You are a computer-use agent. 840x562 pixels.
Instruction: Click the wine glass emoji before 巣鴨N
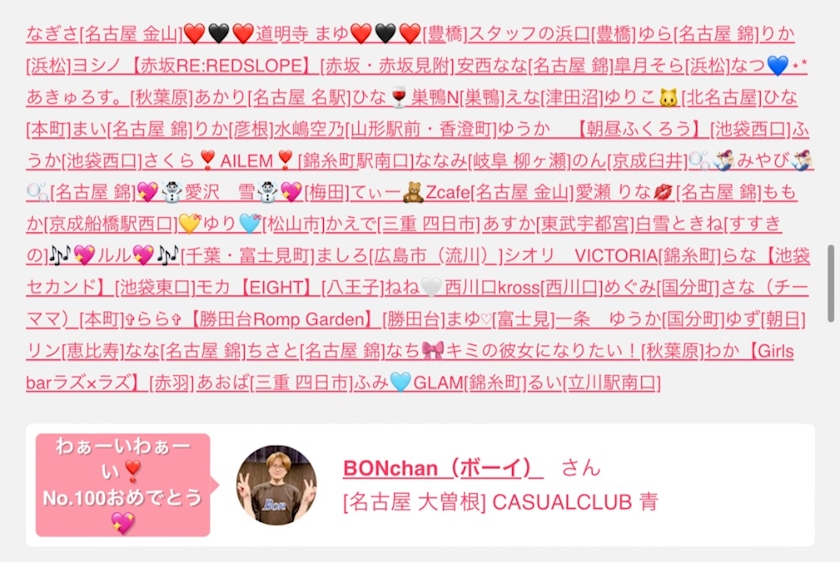[399, 98]
